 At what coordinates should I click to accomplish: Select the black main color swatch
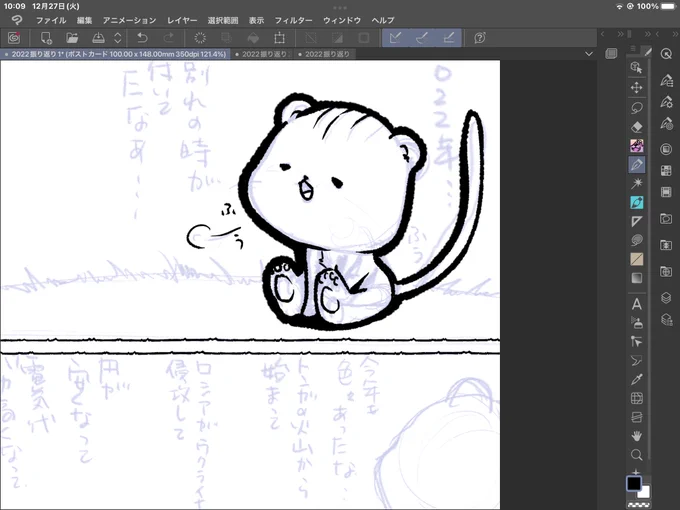click(634, 483)
